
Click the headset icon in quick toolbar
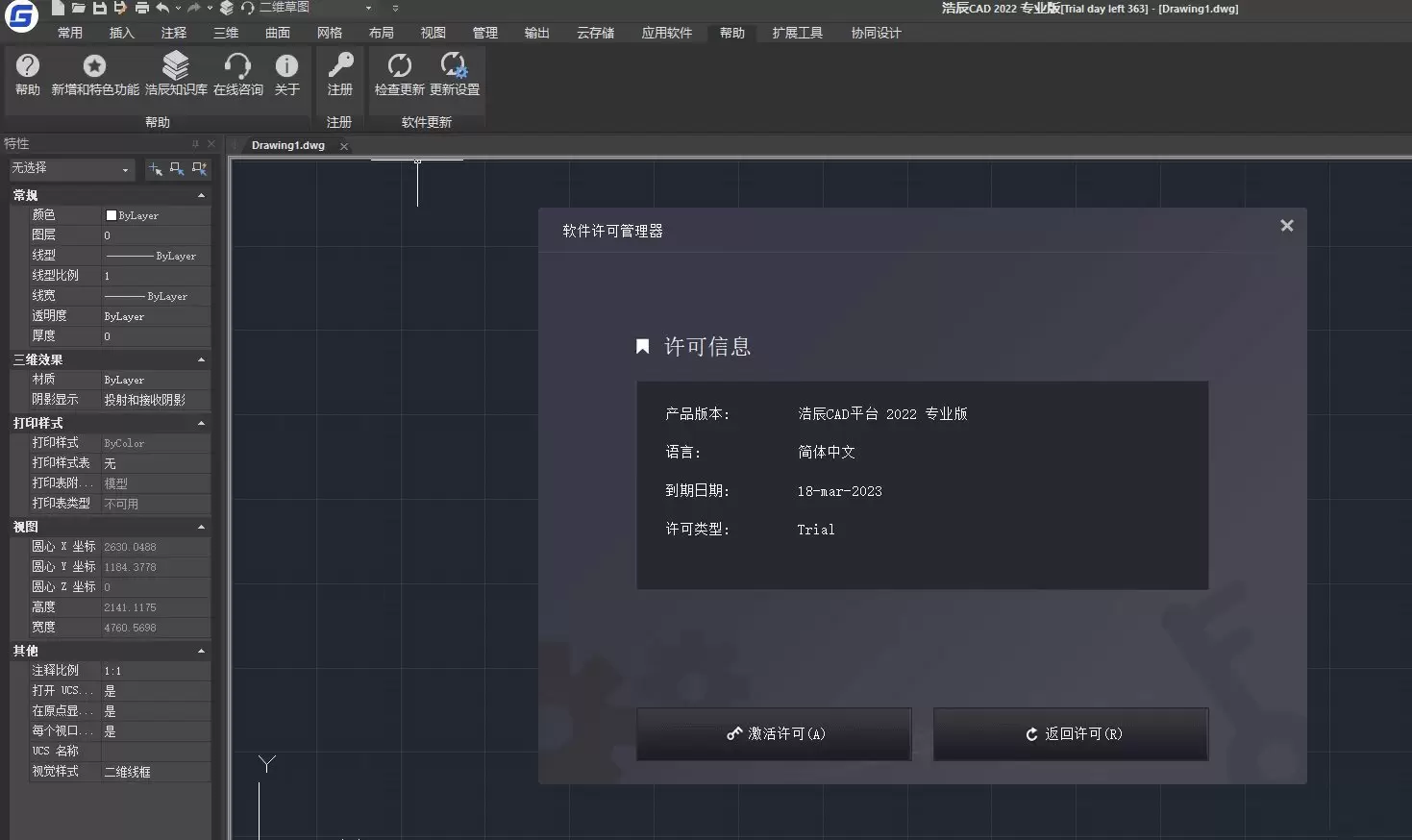click(248, 8)
